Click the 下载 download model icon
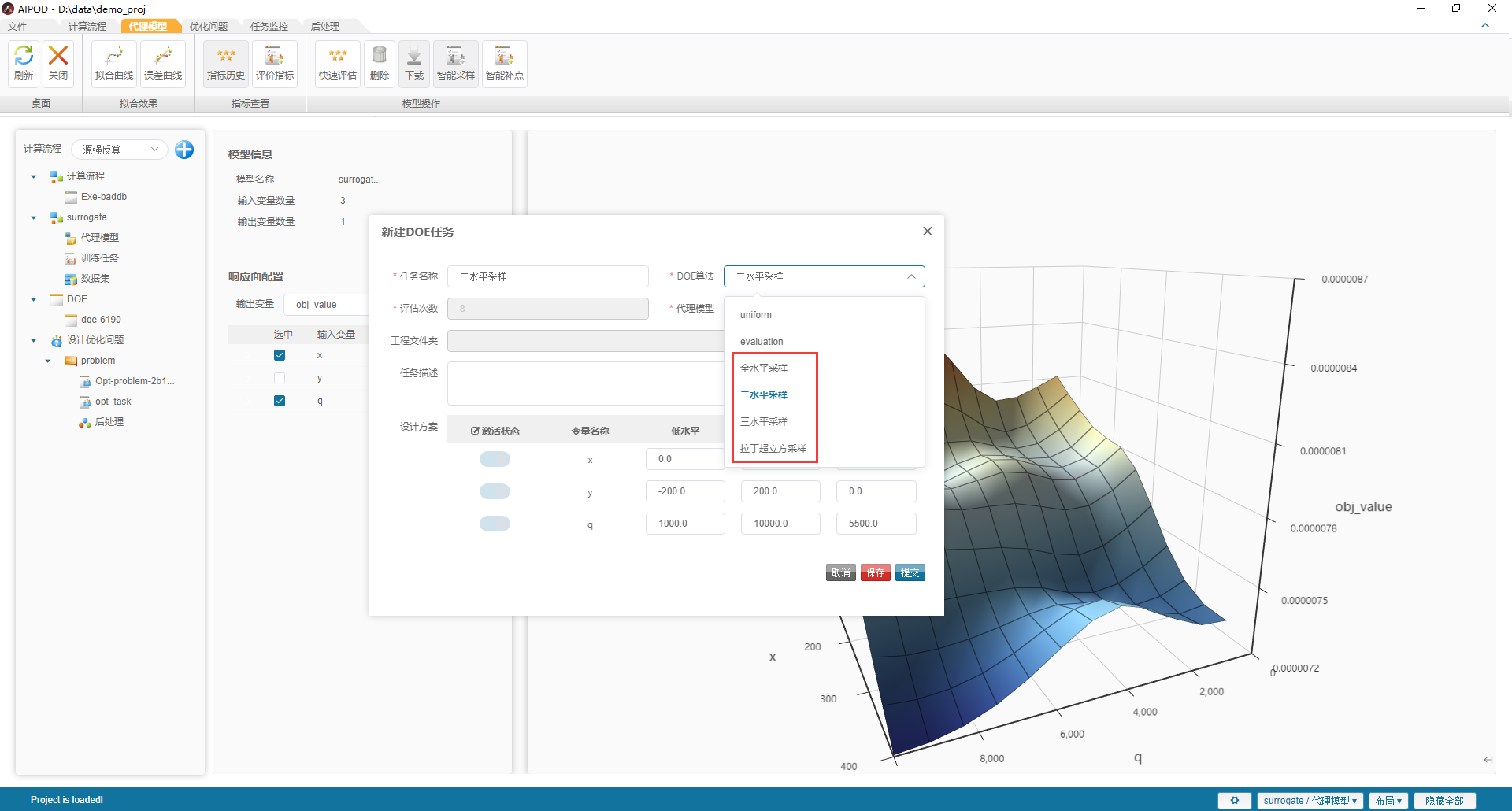 (x=414, y=63)
